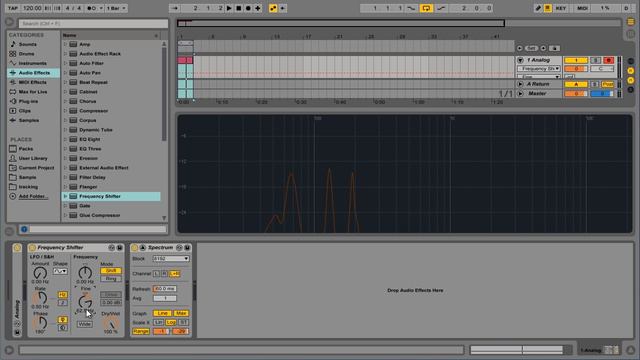Expand the Frequency Shifter folder
The height and width of the screenshot is (360, 640).
click(x=65, y=196)
